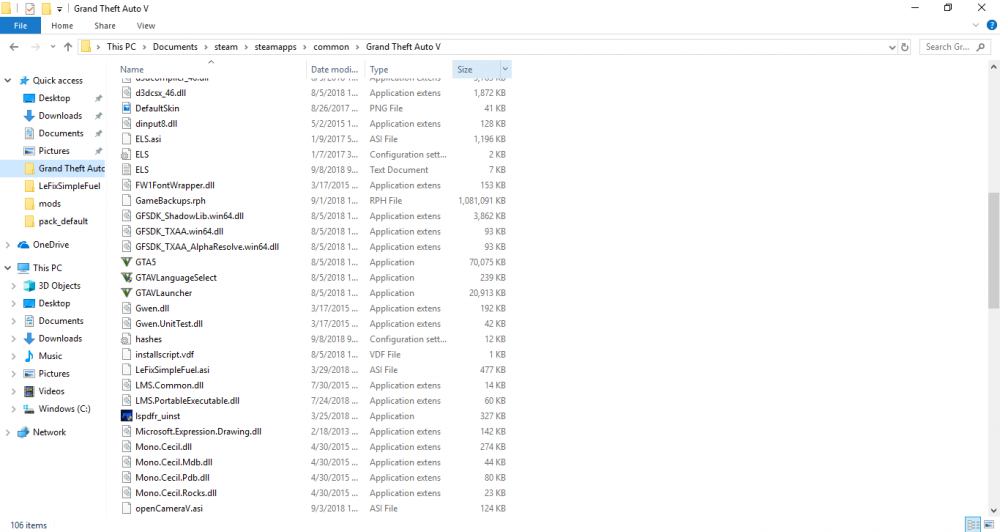Navigate to Documents in breadcrumb path
The height and width of the screenshot is (532, 1000).
click(175, 47)
